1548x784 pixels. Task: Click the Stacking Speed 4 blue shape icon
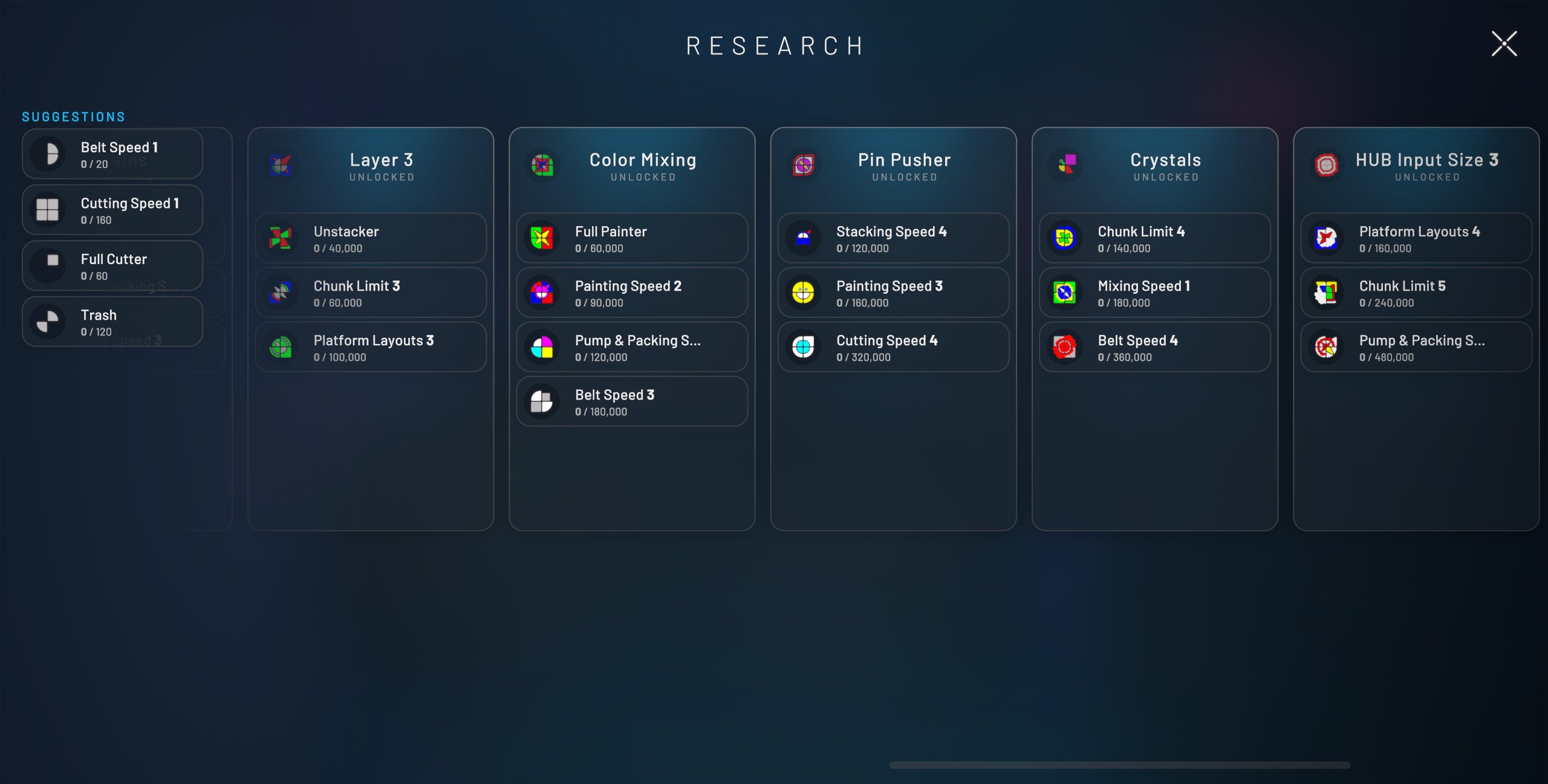803,238
